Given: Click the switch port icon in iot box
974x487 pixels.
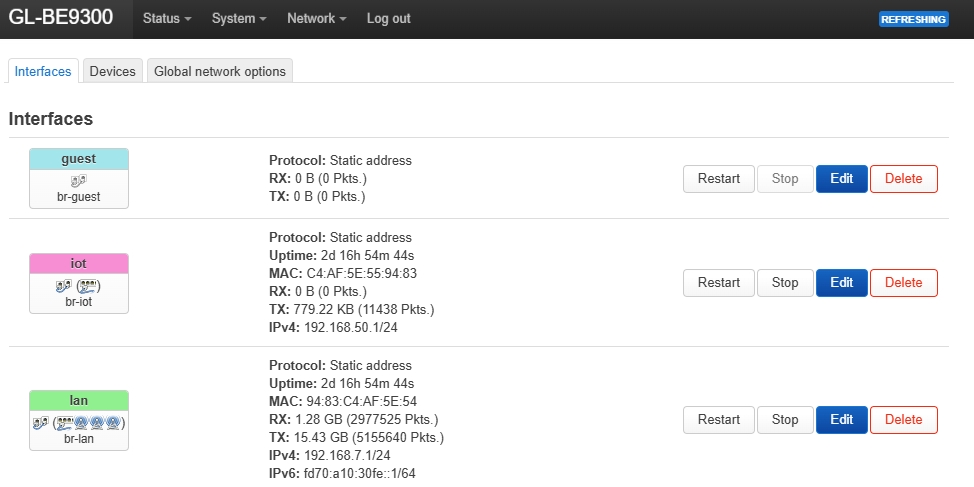Looking at the screenshot, I should click(x=87, y=286).
